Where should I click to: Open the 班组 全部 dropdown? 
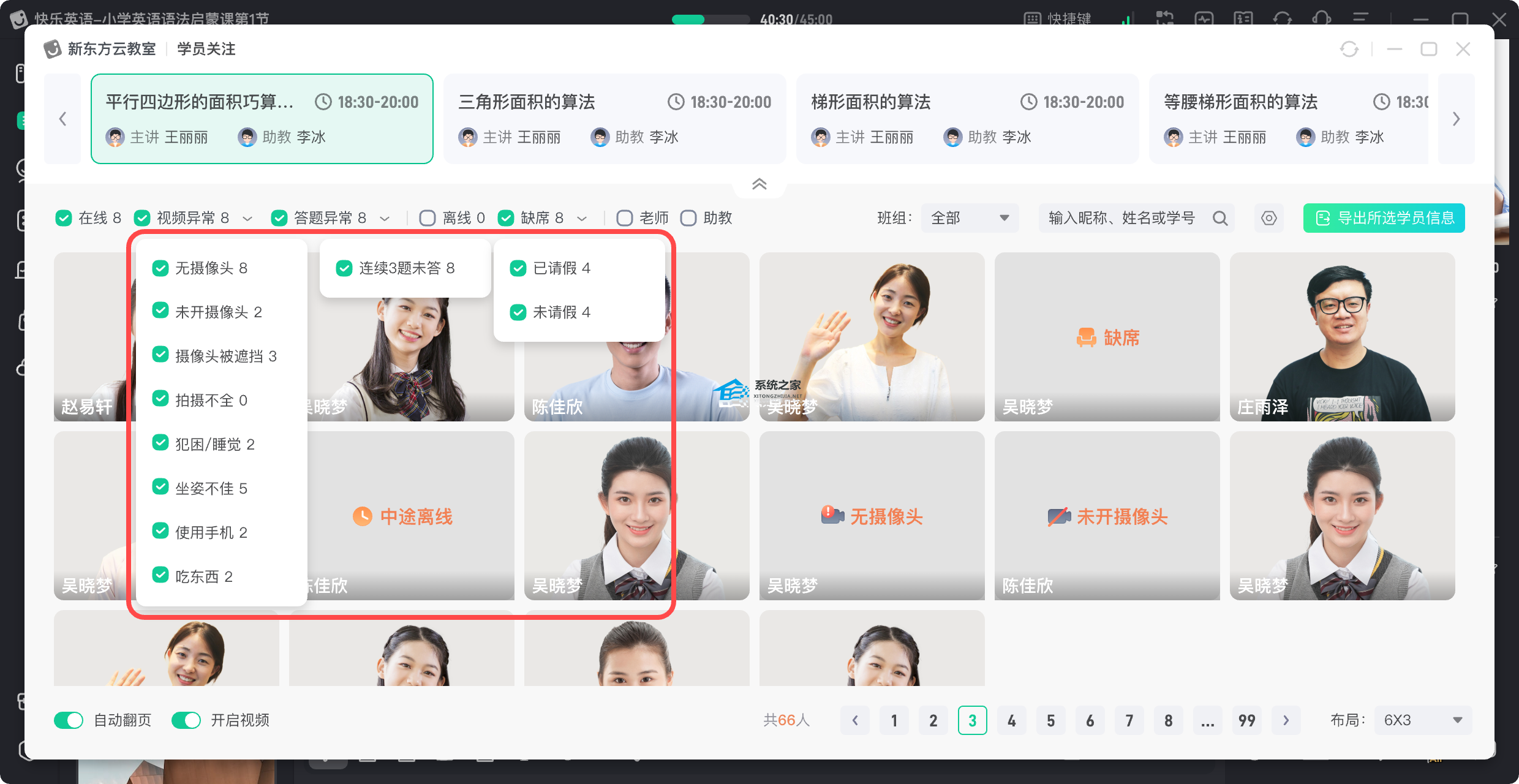(970, 218)
